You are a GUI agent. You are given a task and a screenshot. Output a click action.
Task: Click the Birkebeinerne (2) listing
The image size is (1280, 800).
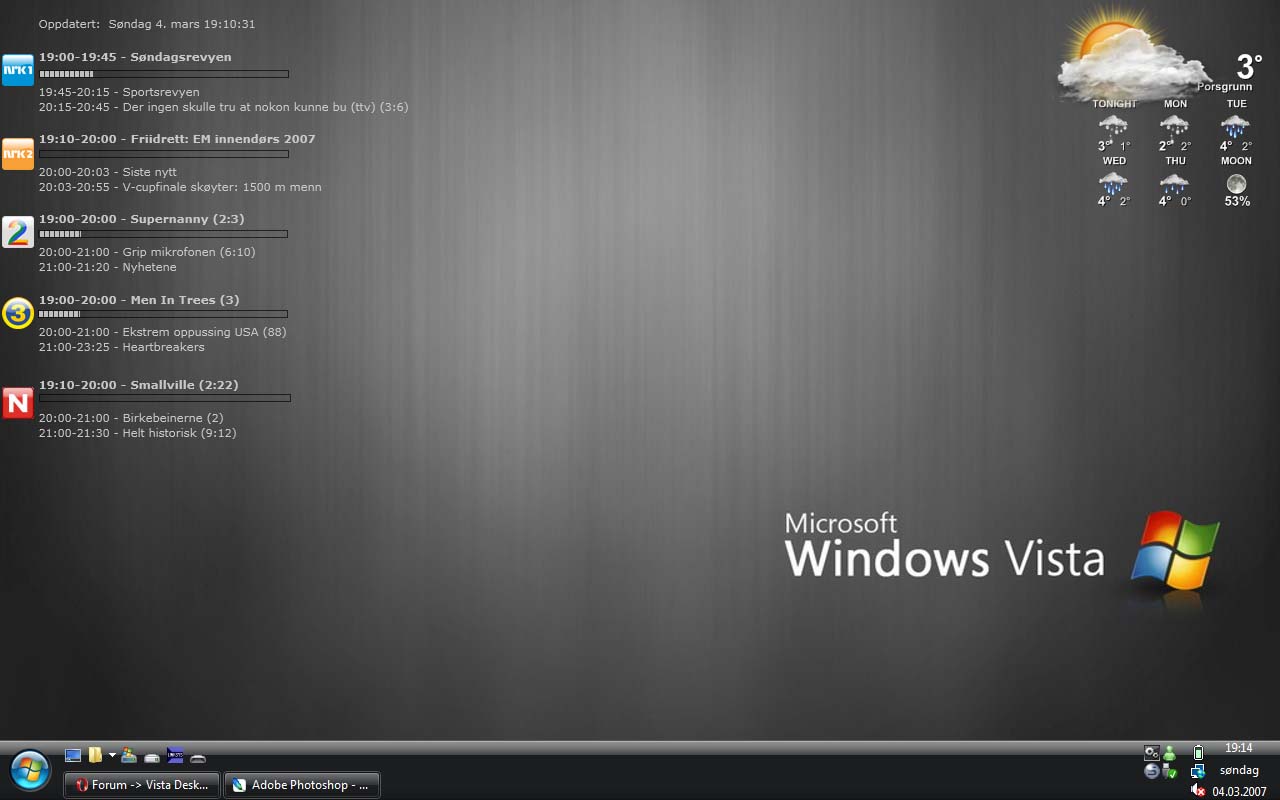point(131,418)
